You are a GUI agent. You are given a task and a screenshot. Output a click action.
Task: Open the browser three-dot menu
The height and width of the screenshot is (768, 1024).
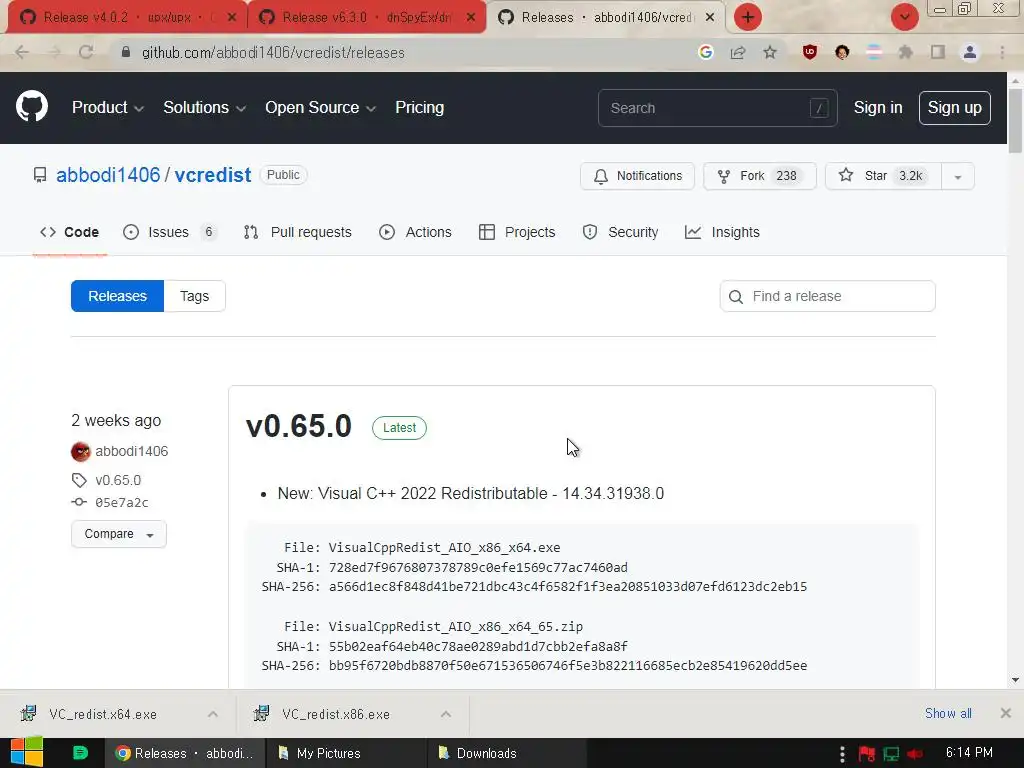pos(1002,52)
